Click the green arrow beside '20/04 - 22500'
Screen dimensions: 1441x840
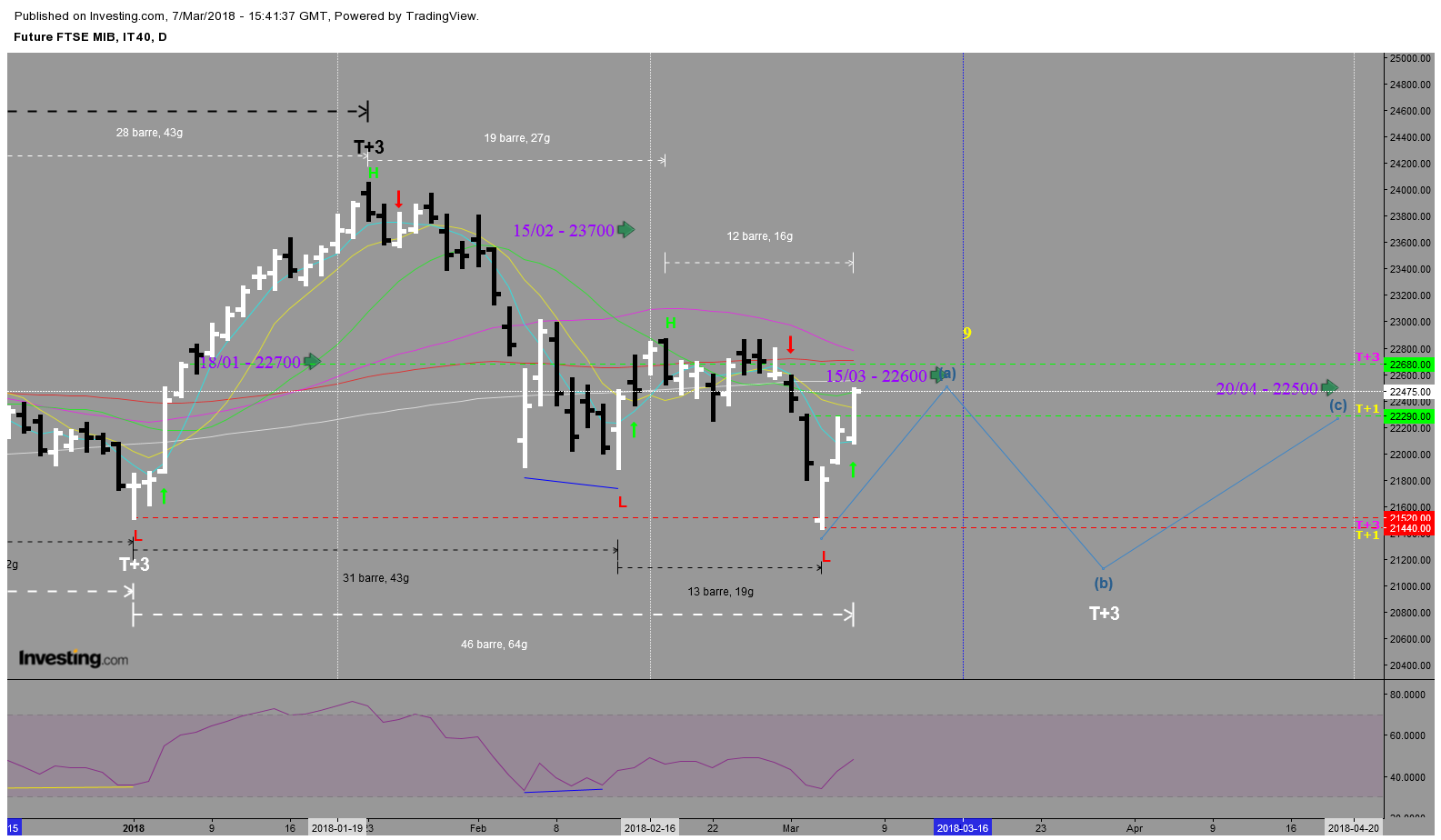[x=1329, y=388]
